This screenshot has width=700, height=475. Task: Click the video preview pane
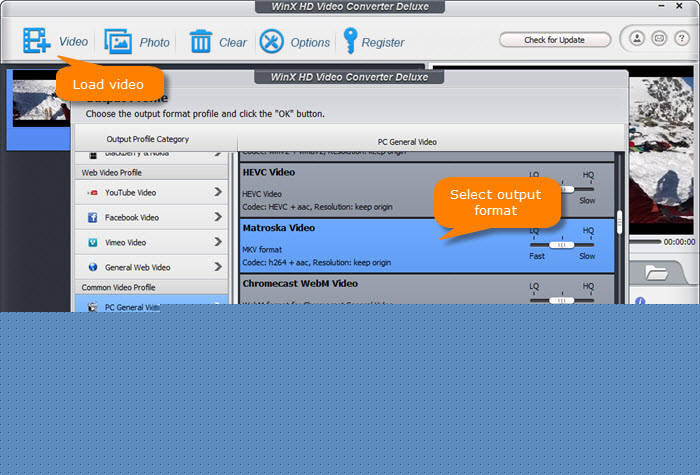[x=661, y=150]
